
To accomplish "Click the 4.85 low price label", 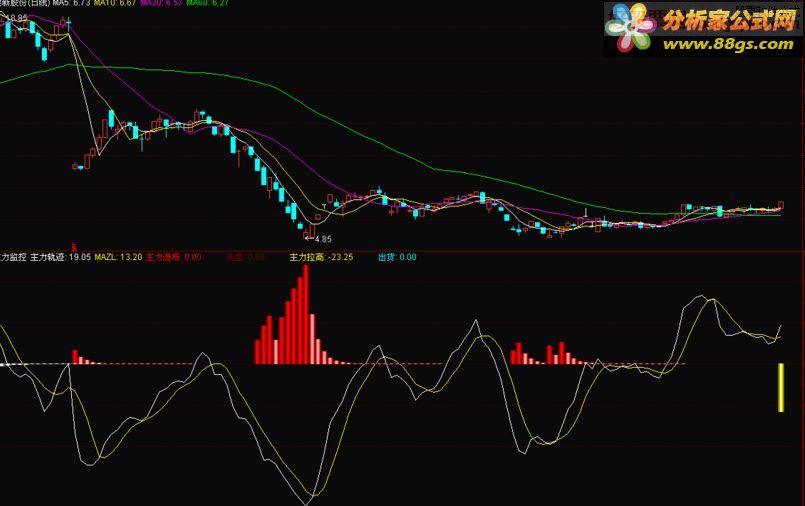I will click(323, 239).
